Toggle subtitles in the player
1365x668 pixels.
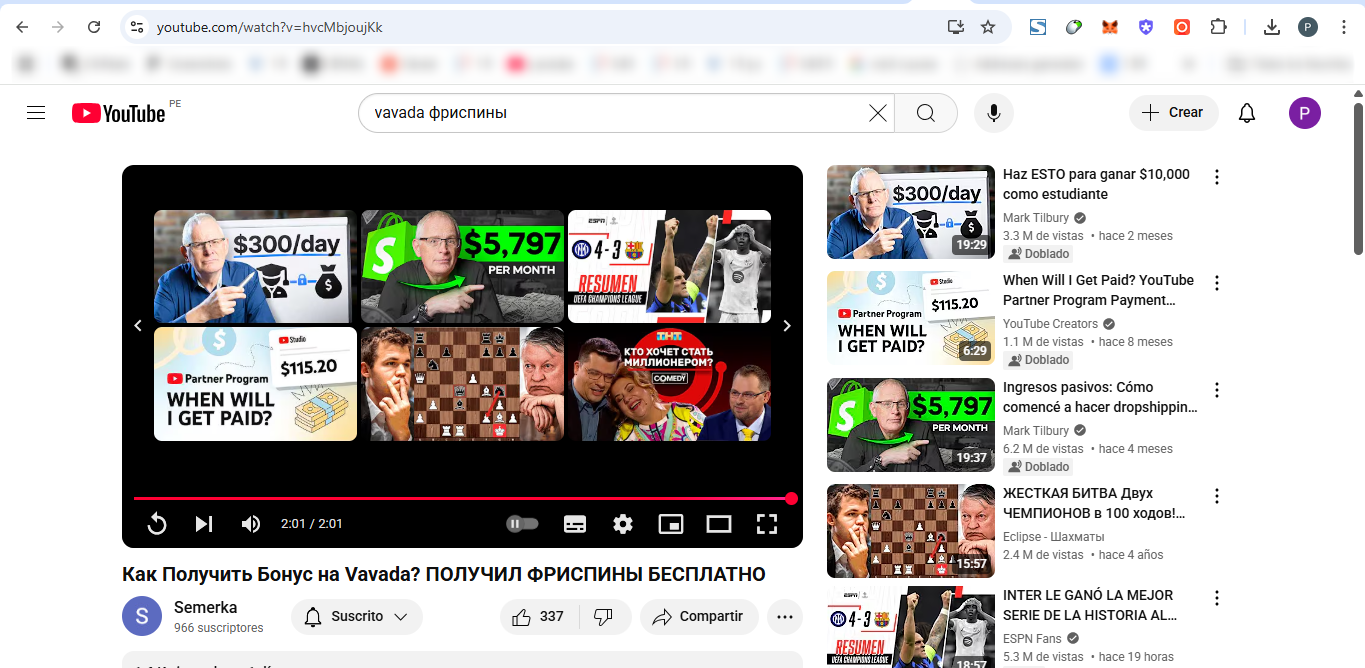(x=575, y=523)
